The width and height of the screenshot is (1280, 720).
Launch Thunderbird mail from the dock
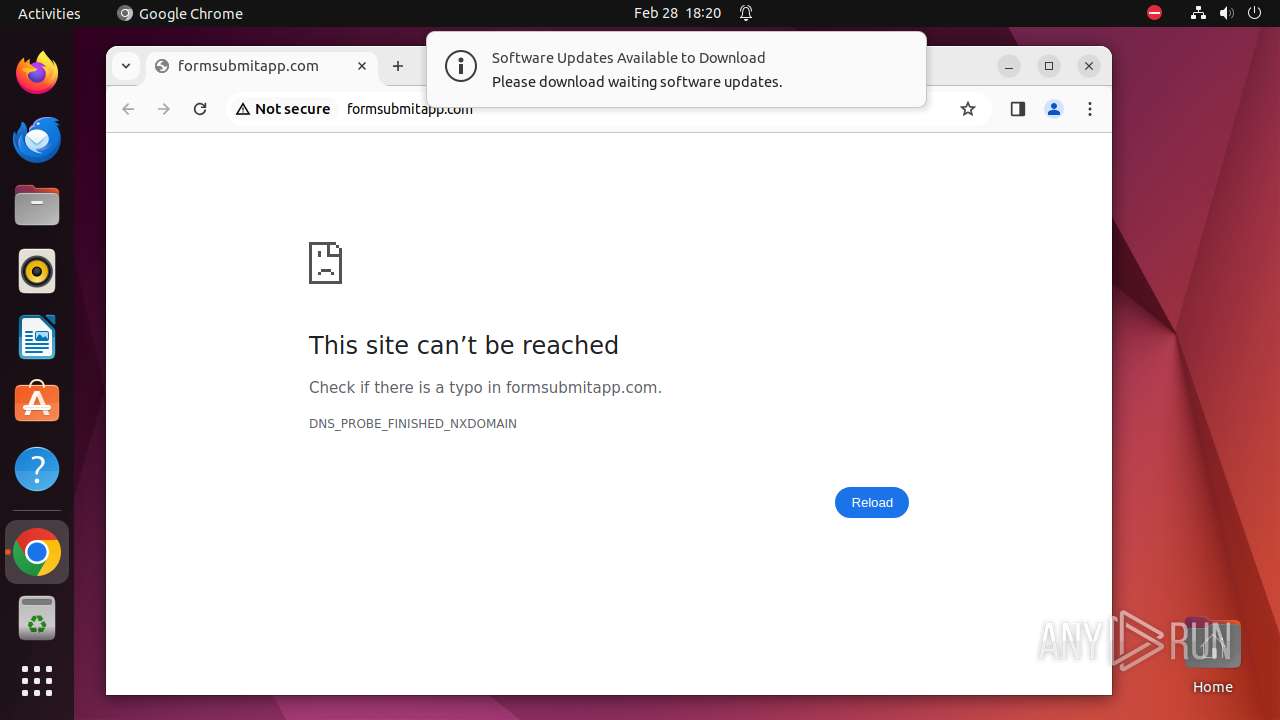[37, 139]
